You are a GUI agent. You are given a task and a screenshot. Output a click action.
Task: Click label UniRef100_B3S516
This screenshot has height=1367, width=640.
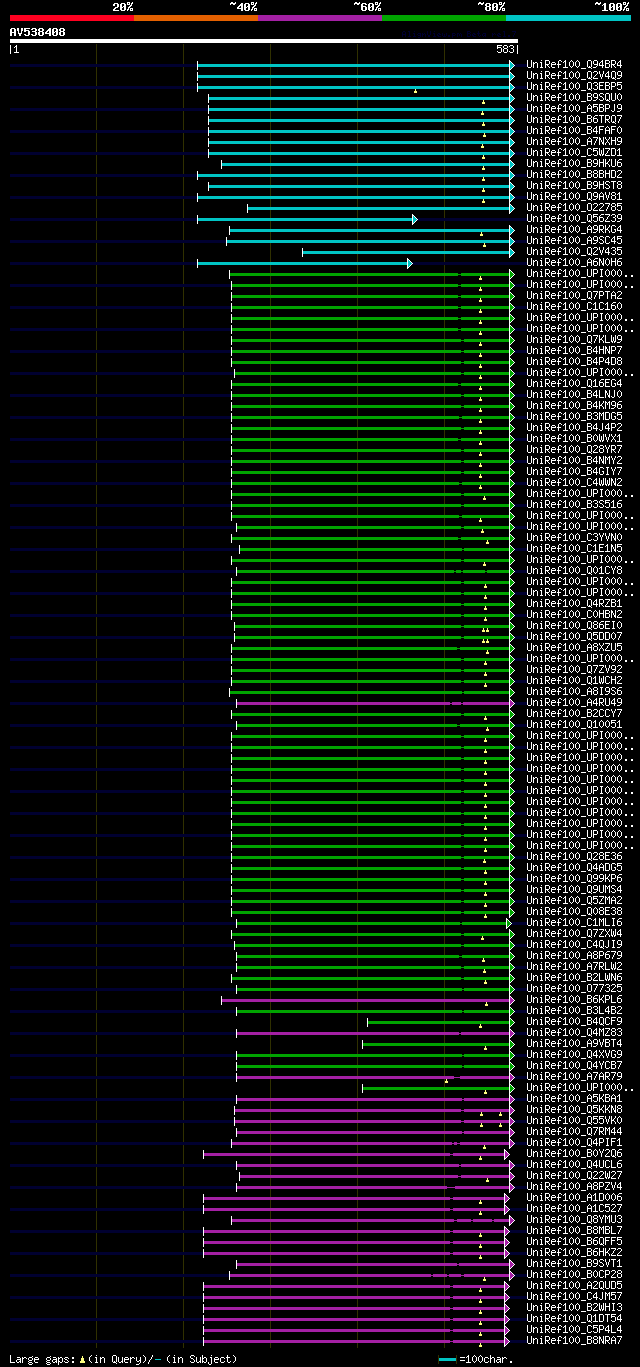574,505
